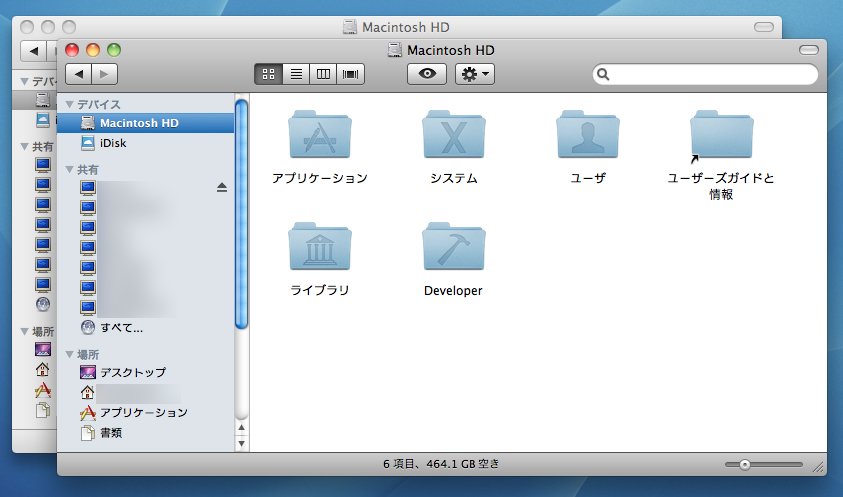This screenshot has height=497, width=843.
Task: Click back button in the background window
Action: click(x=34, y=51)
